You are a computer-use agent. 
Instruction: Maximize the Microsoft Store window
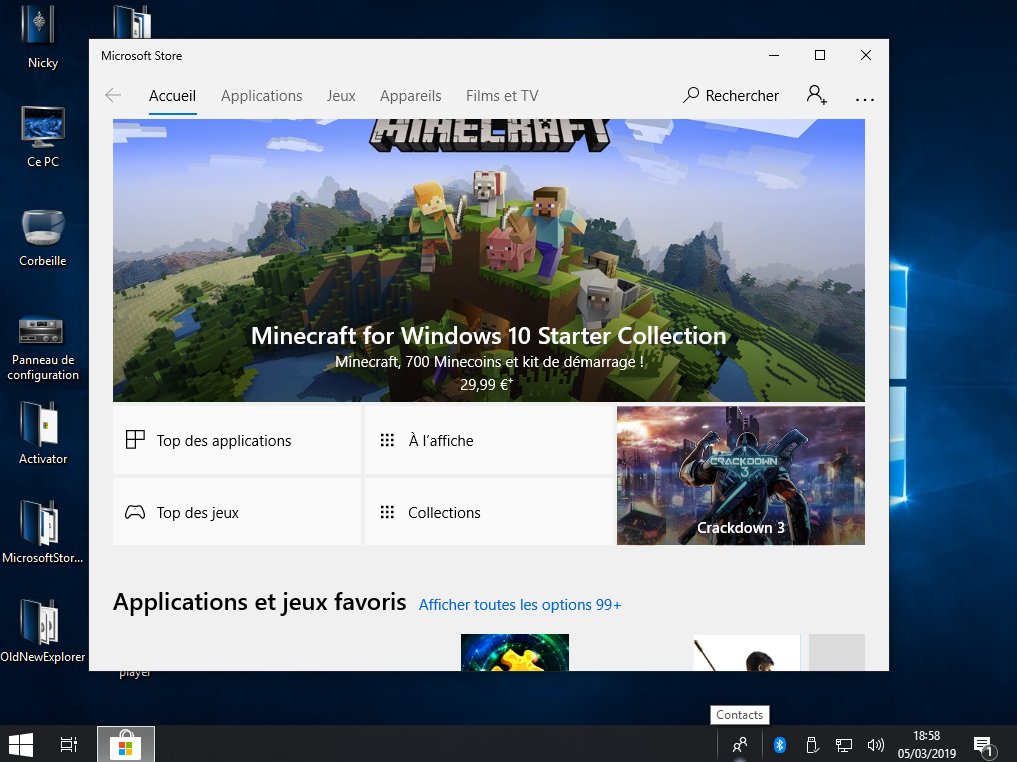coord(820,55)
